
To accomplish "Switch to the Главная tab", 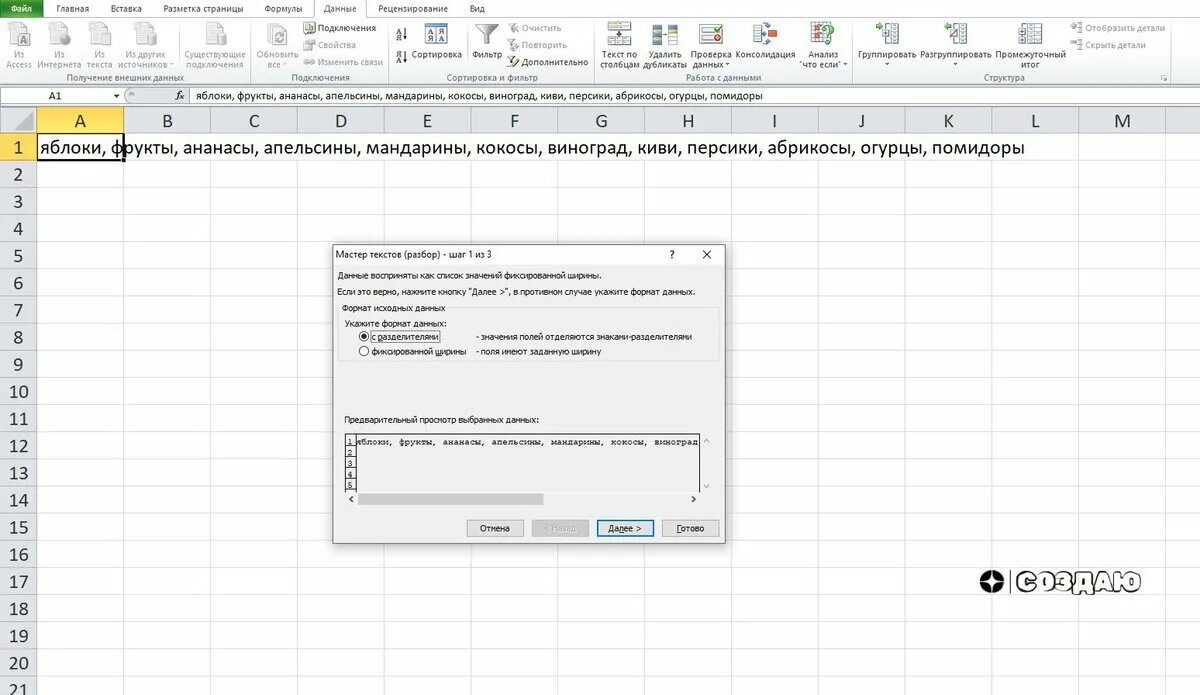I will [x=72, y=8].
